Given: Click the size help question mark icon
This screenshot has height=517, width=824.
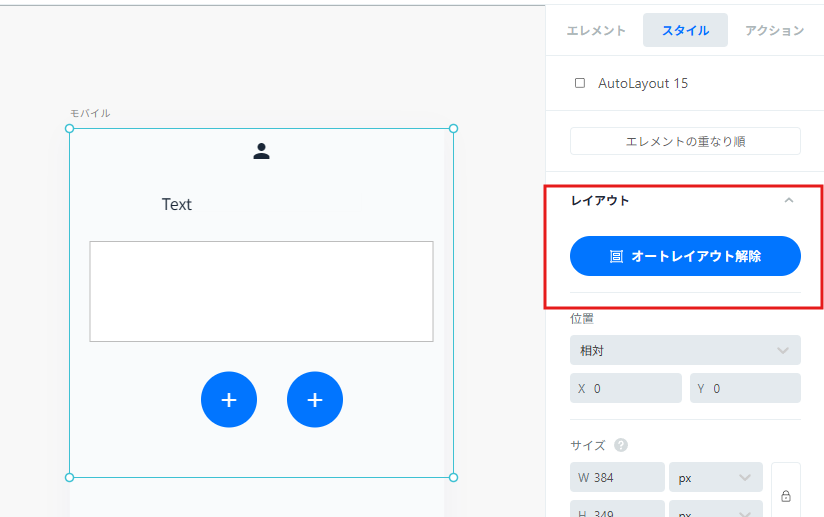Looking at the screenshot, I should pos(621,445).
